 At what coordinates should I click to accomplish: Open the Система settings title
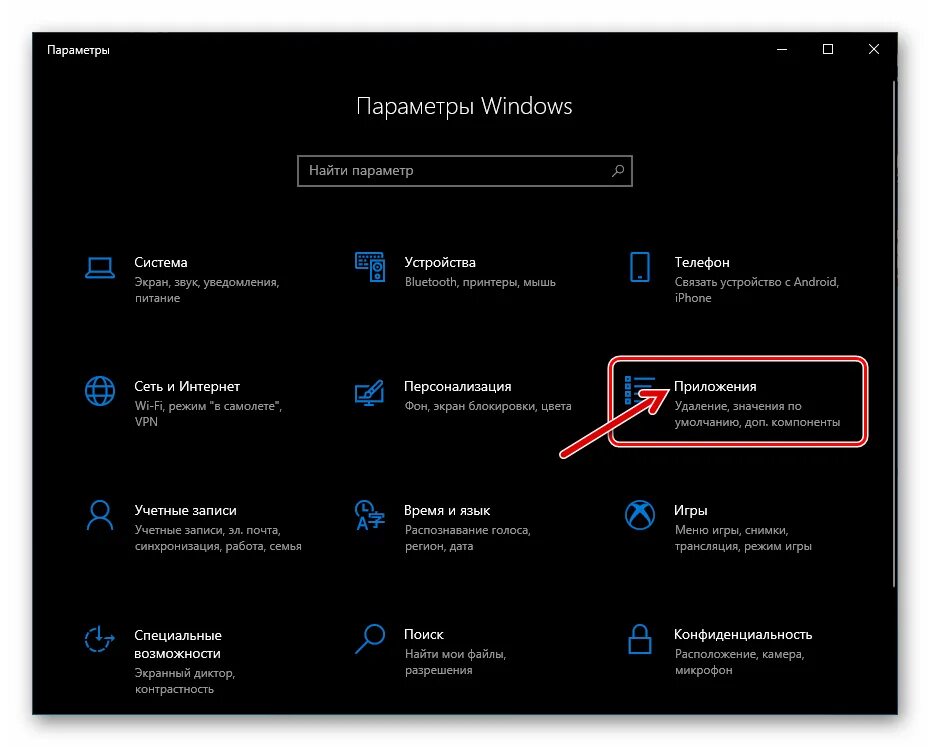click(161, 262)
